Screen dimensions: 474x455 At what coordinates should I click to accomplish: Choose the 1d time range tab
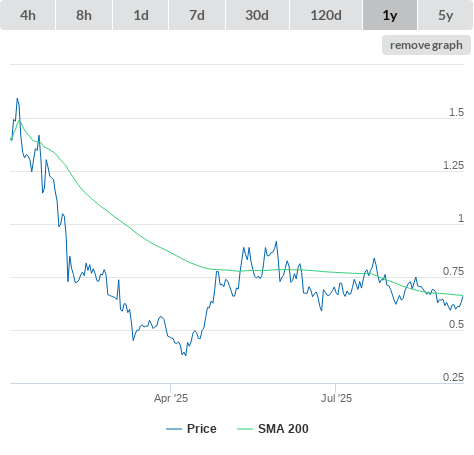click(141, 15)
